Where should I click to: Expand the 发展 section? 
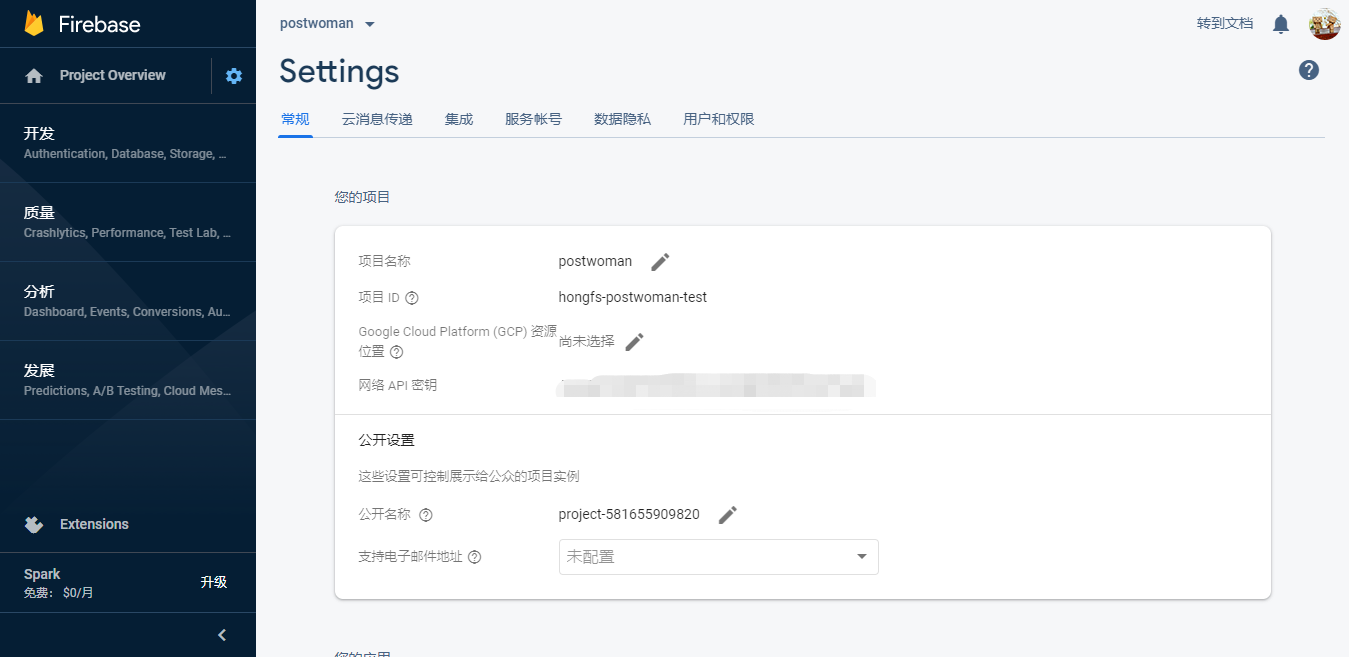tap(128, 380)
